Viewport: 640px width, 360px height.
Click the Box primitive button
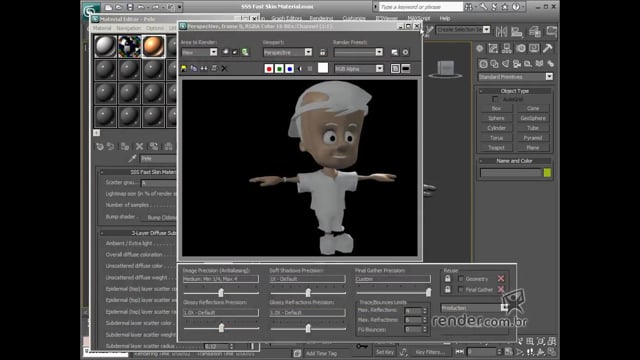496,108
